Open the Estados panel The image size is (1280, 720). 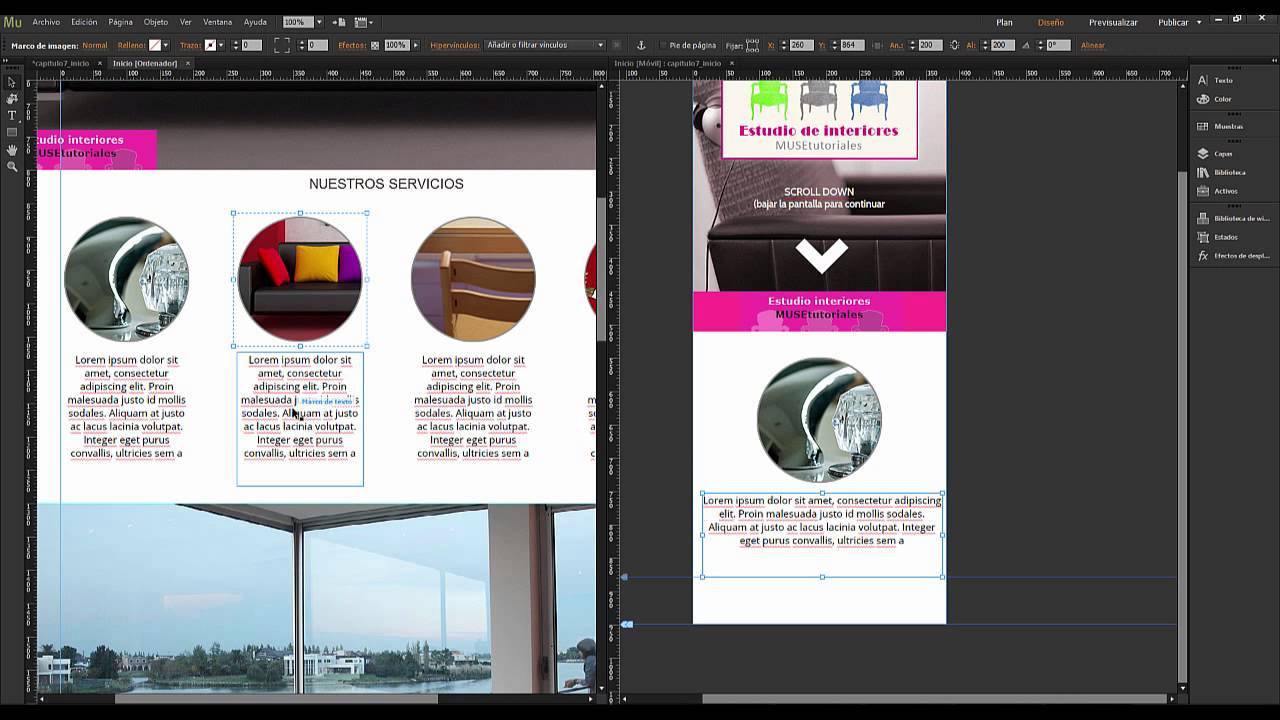1225,237
